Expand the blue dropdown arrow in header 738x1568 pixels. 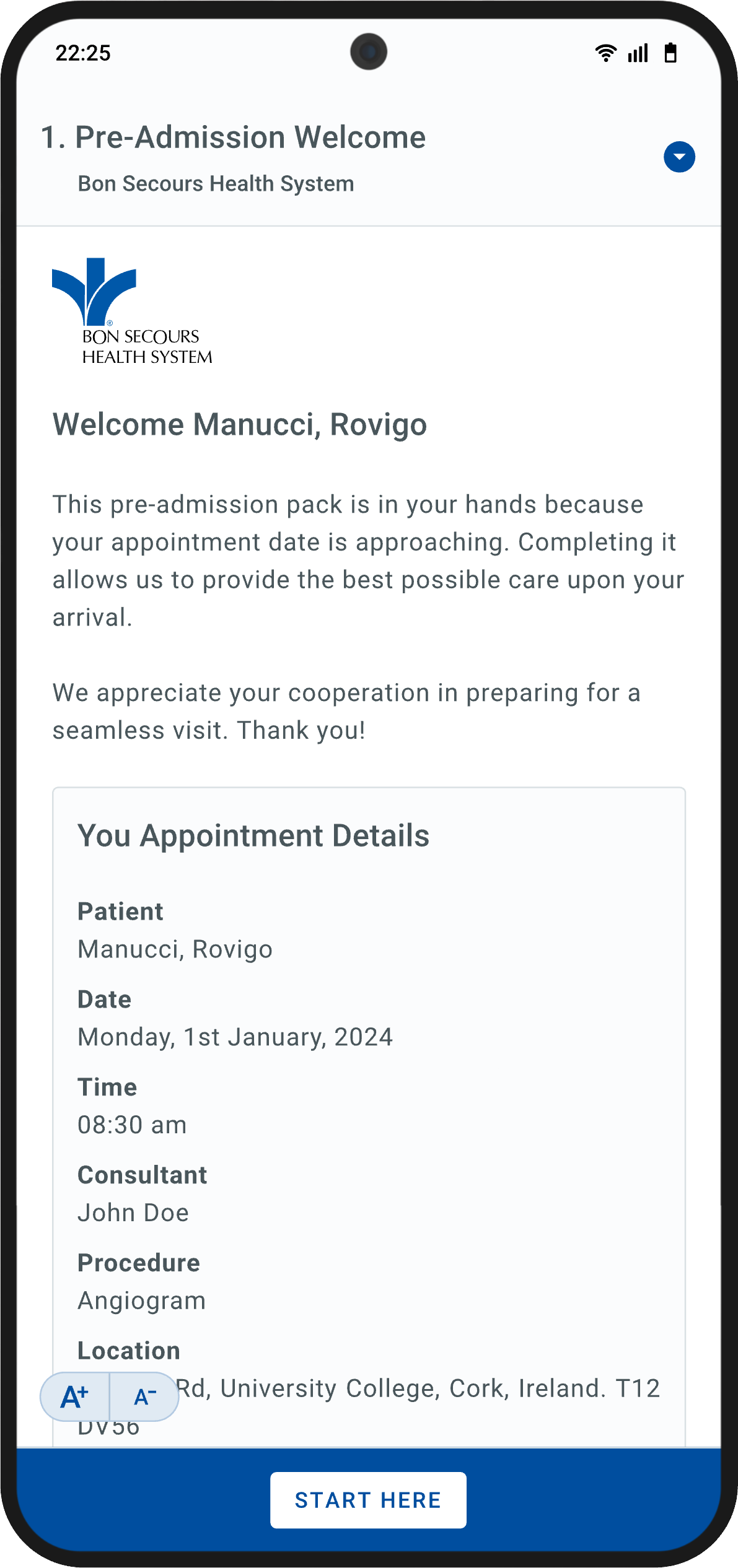click(x=679, y=157)
